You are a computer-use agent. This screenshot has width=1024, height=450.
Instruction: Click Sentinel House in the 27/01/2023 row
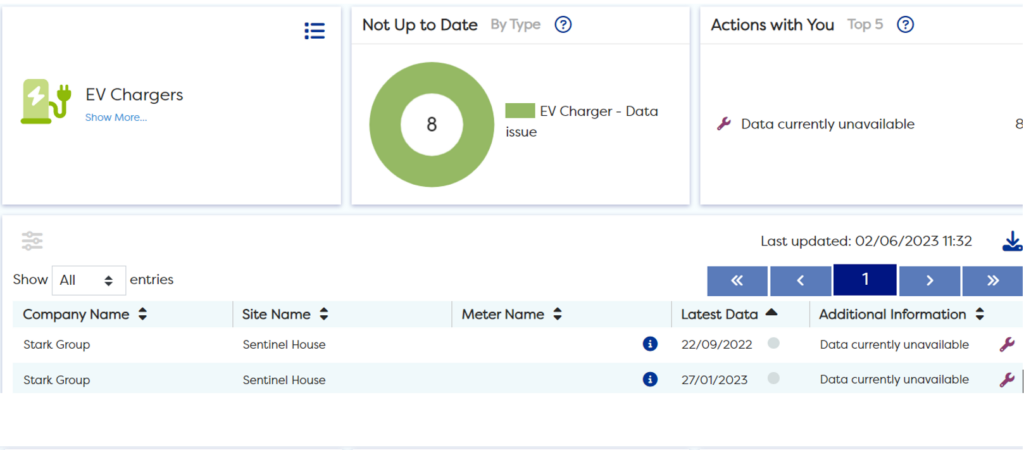(284, 379)
